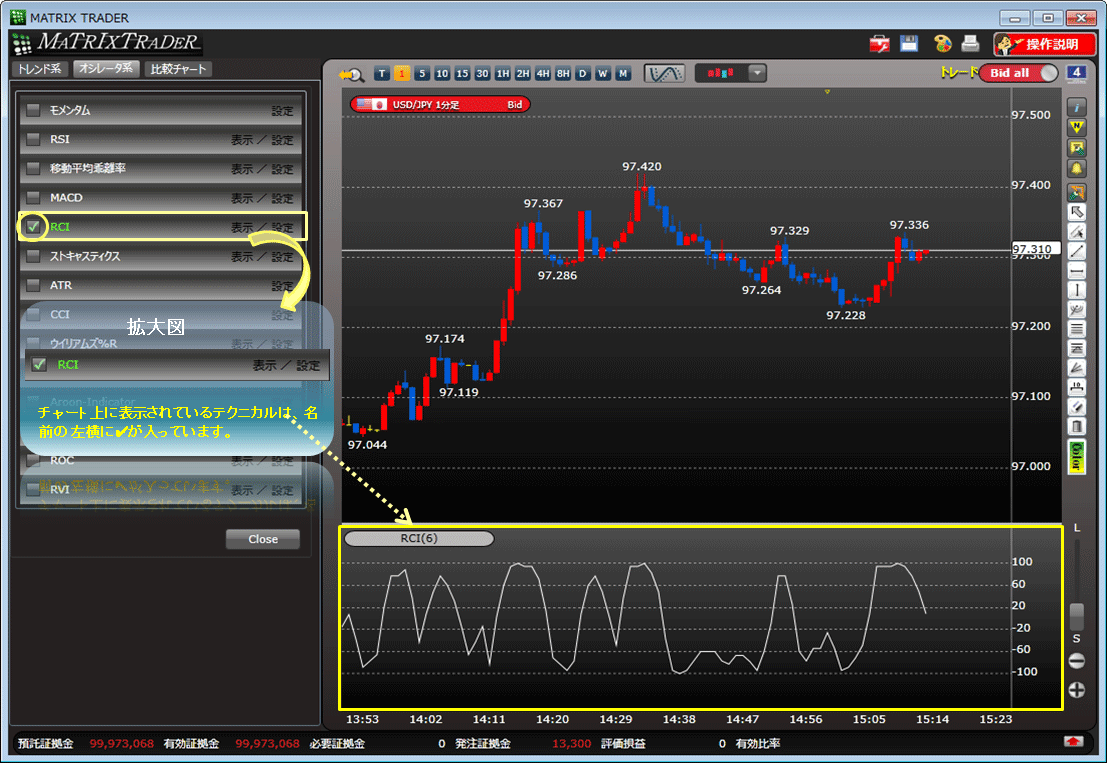Select the 4H timeframe

[x=543, y=73]
